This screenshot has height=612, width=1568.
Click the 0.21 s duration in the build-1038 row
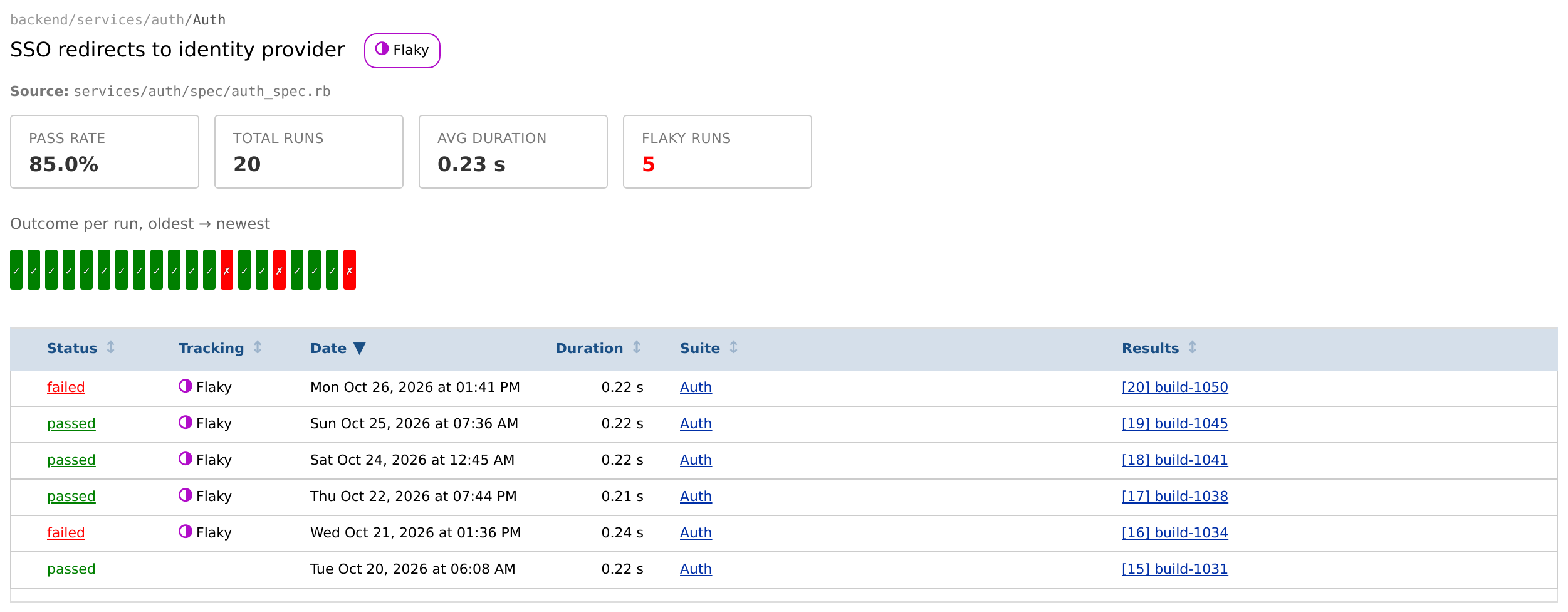click(622, 497)
